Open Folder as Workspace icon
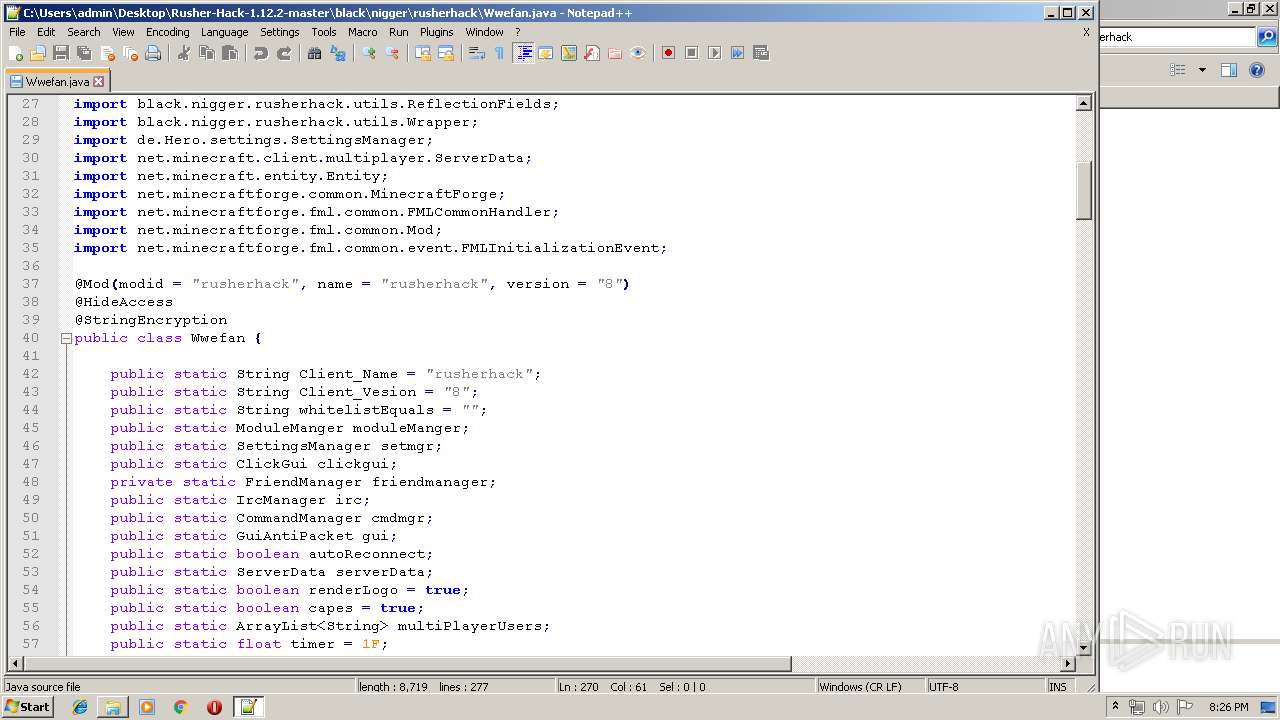The width and height of the screenshot is (1280, 720). (x=614, y=53)
